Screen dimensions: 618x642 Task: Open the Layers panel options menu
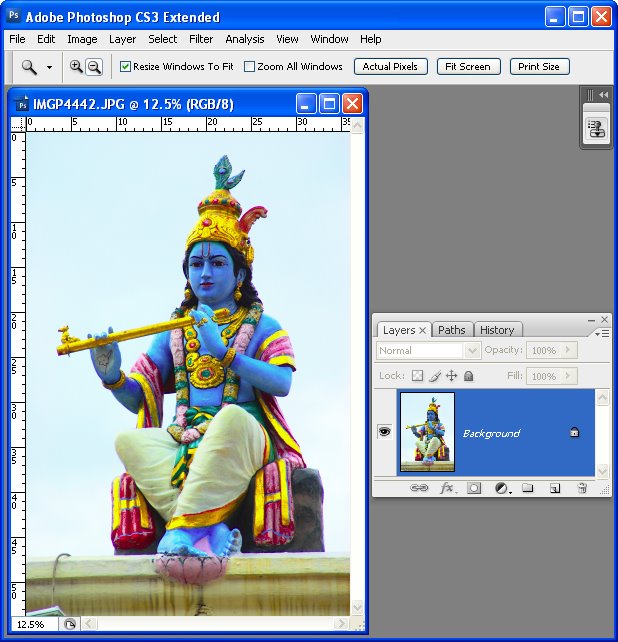[602, 334]
